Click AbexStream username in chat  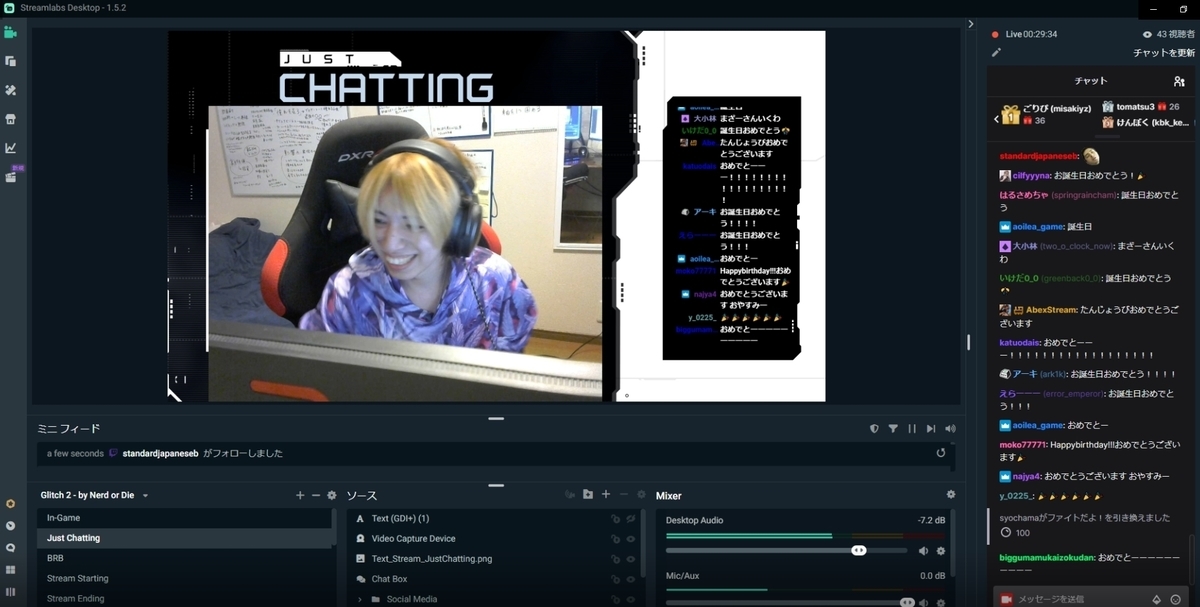[1049, 310]
